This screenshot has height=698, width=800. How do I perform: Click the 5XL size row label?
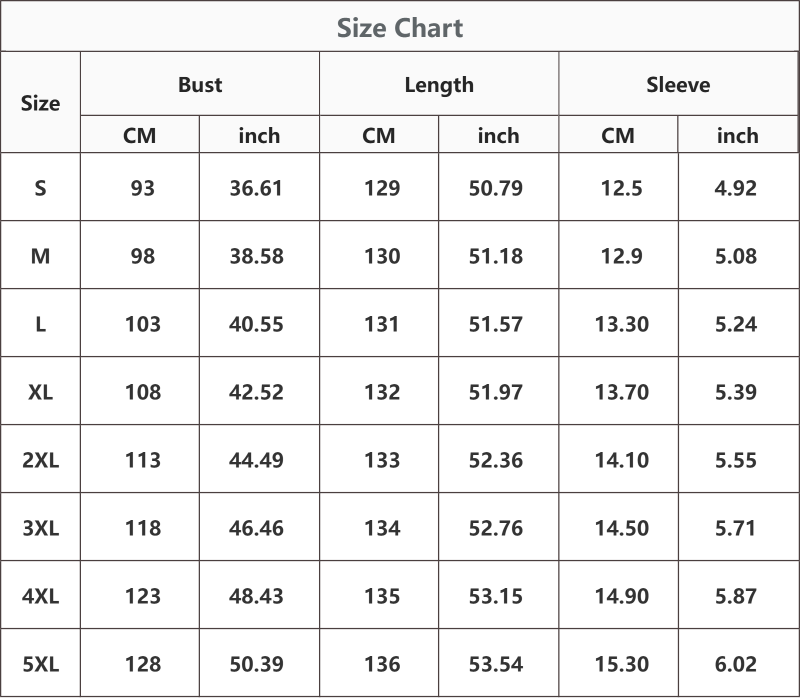[x=40, y=664]
